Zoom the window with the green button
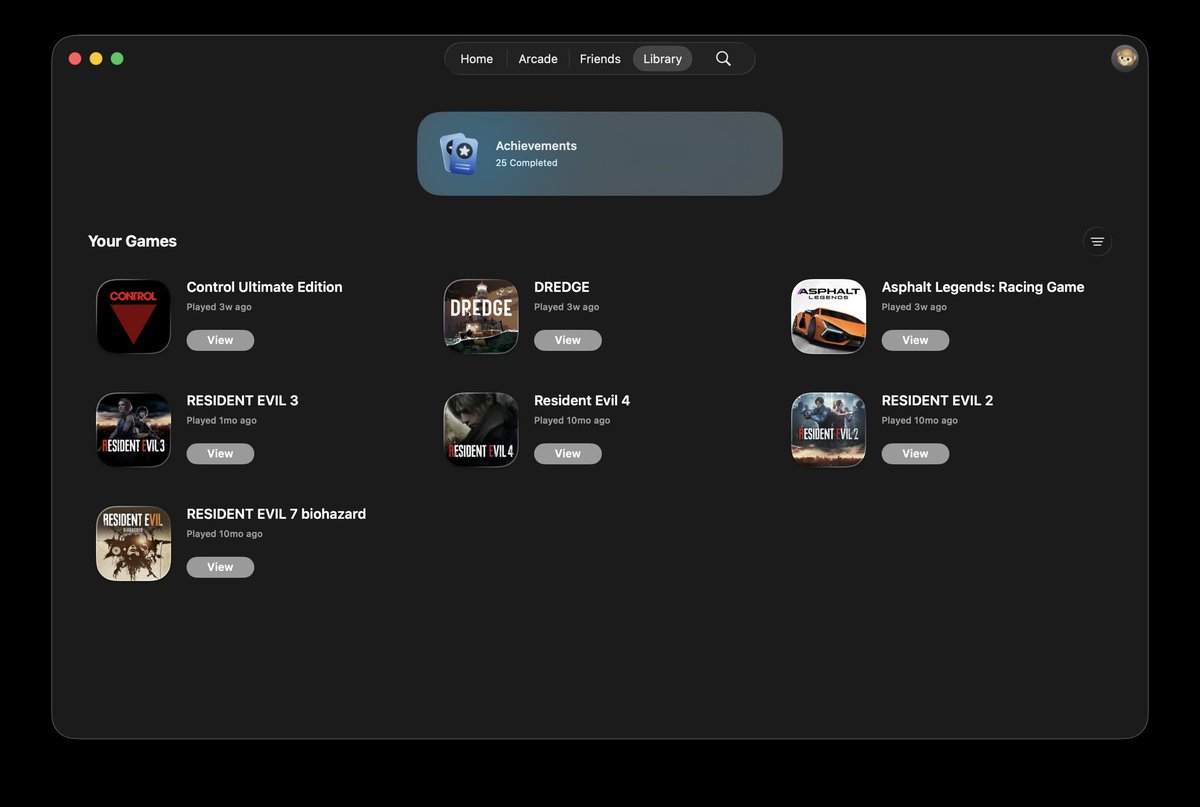Viewport: 1200px width, 807px height. [117, 59]
